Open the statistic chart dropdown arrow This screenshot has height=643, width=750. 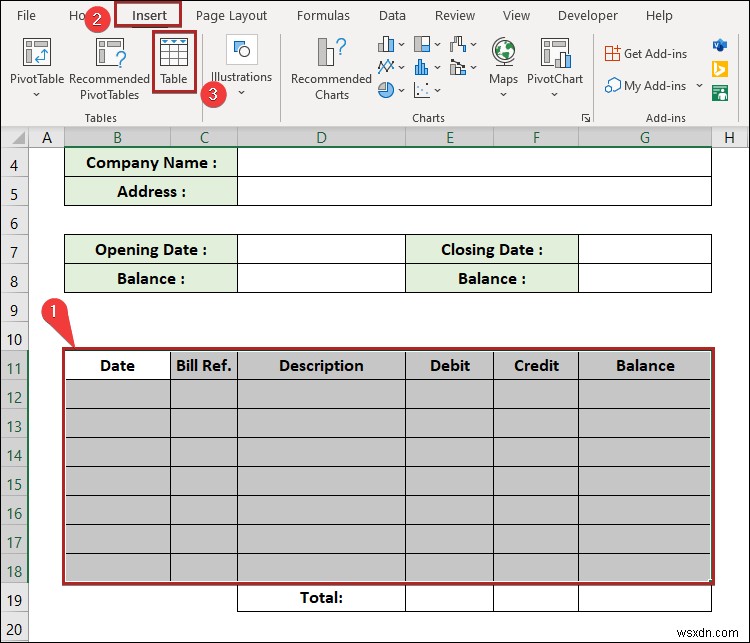[x=437, y=67]
